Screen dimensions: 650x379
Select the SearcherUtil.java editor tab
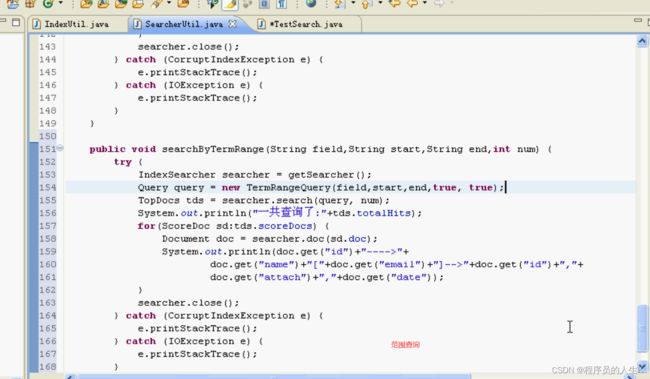coord(184,24)
